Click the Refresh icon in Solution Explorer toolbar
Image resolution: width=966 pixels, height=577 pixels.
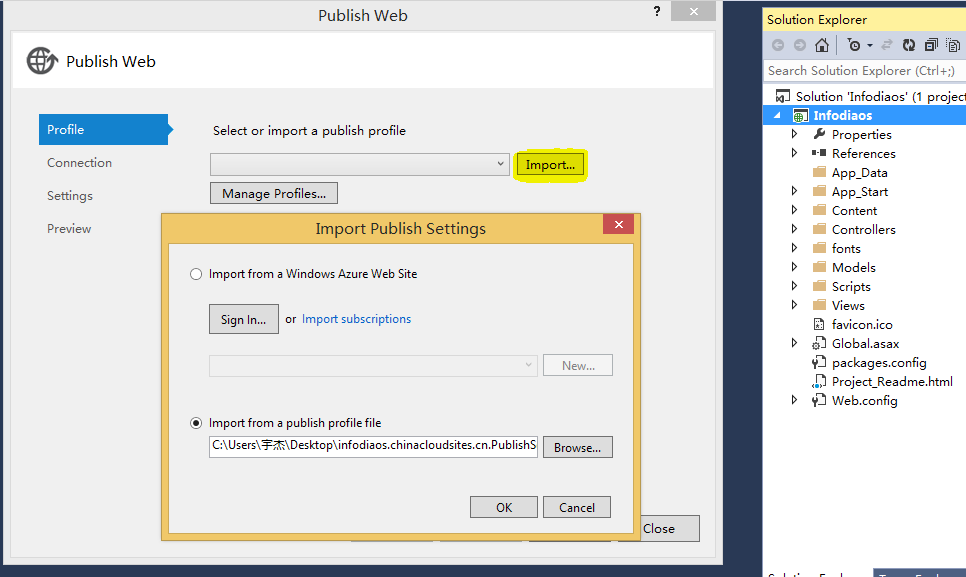coord(909,45)
